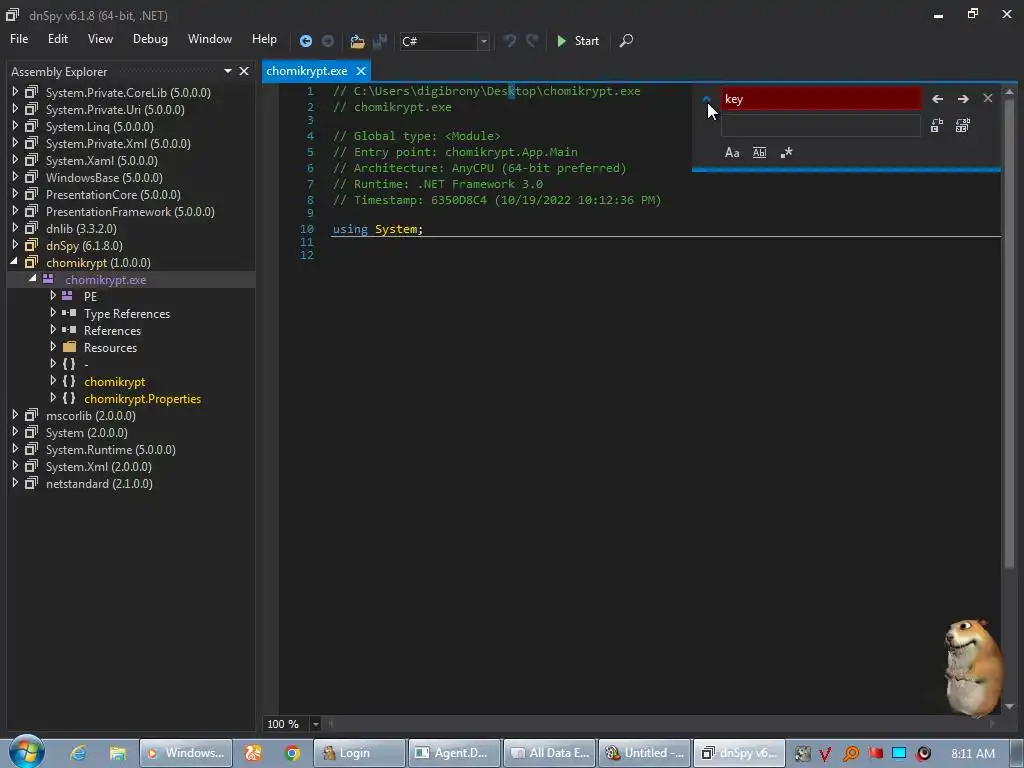This screenshot has height=768, width=1024.
Task: Open the View menu
Action: 100,39
